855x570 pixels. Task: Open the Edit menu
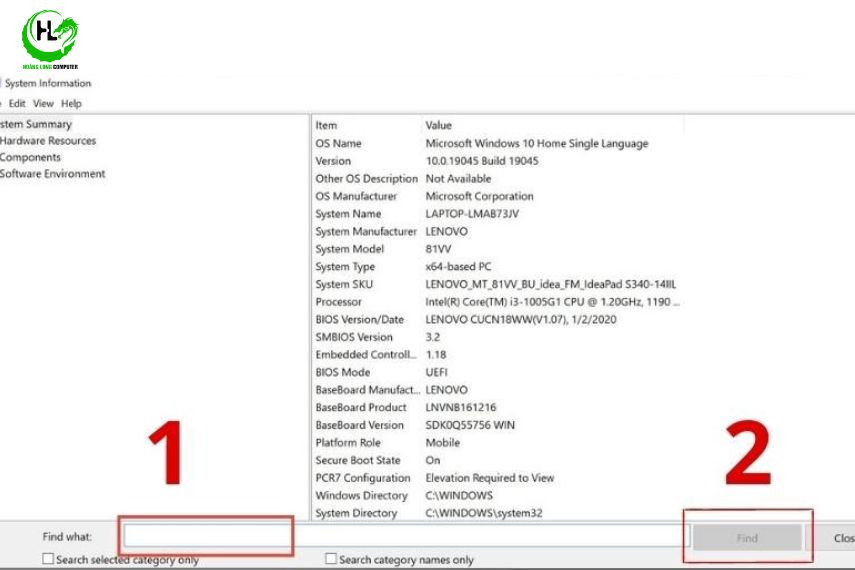[x=17, y=103]
